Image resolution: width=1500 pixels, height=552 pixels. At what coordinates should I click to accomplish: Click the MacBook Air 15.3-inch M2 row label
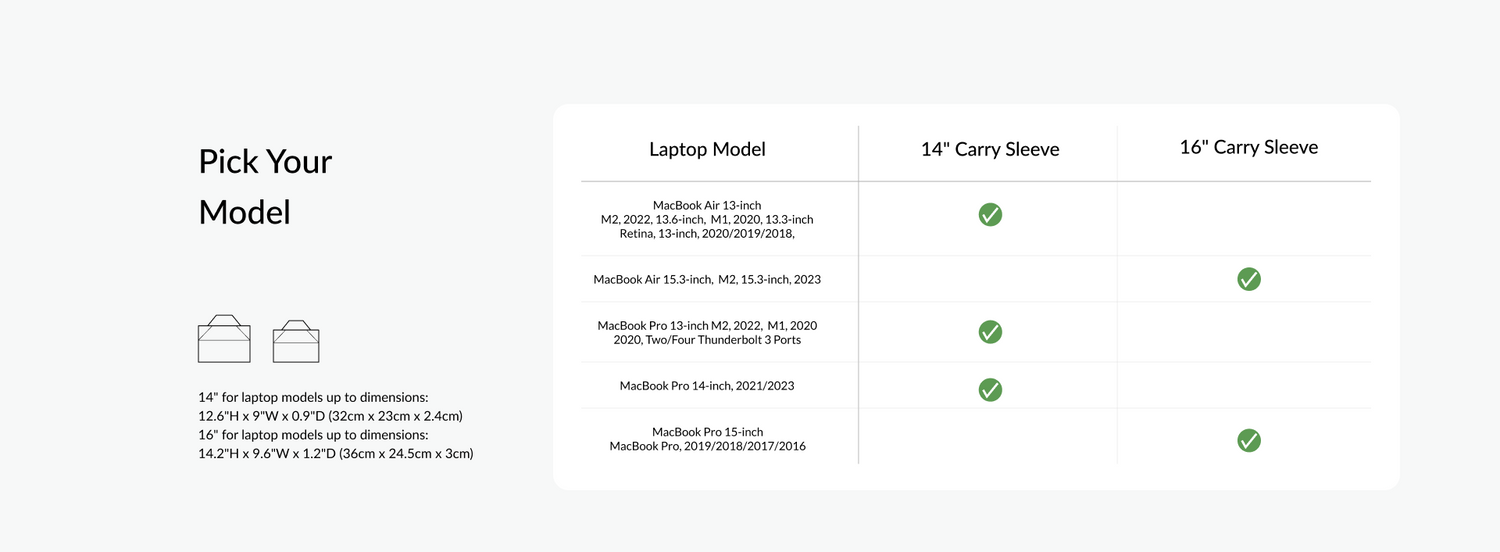click(x=707, y=279)
